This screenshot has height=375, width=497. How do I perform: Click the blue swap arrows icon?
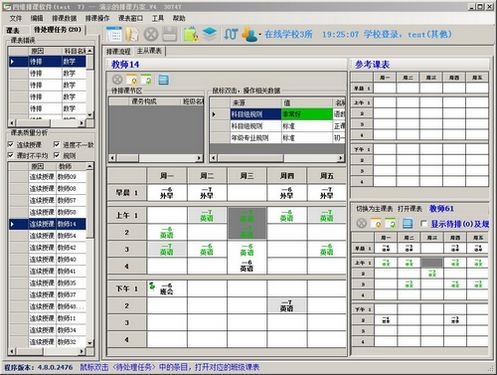click(x=231, y=34)
